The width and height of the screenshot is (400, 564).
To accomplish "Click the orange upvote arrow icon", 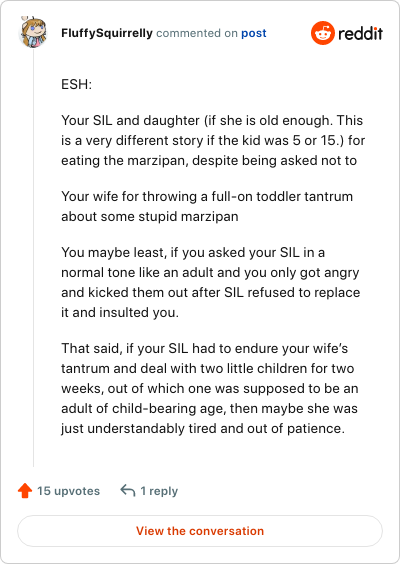I will (25, 491).
